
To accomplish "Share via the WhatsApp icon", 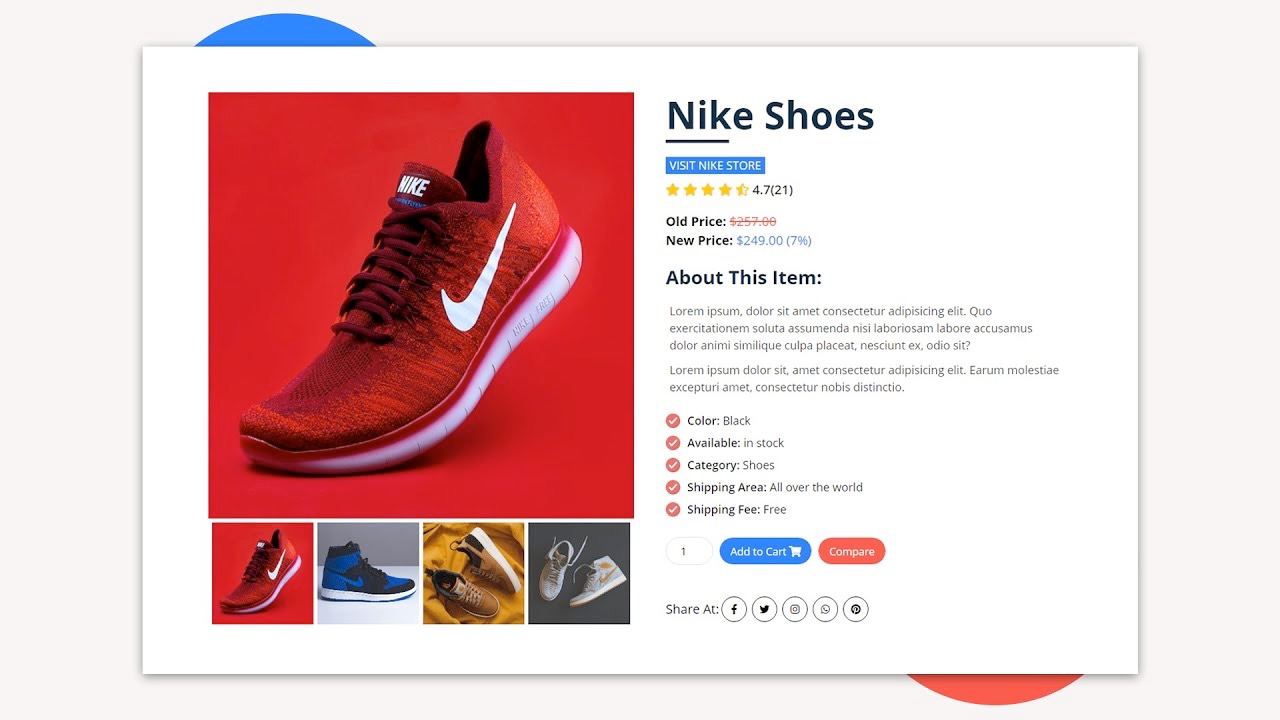I will (x=825, y=609).
